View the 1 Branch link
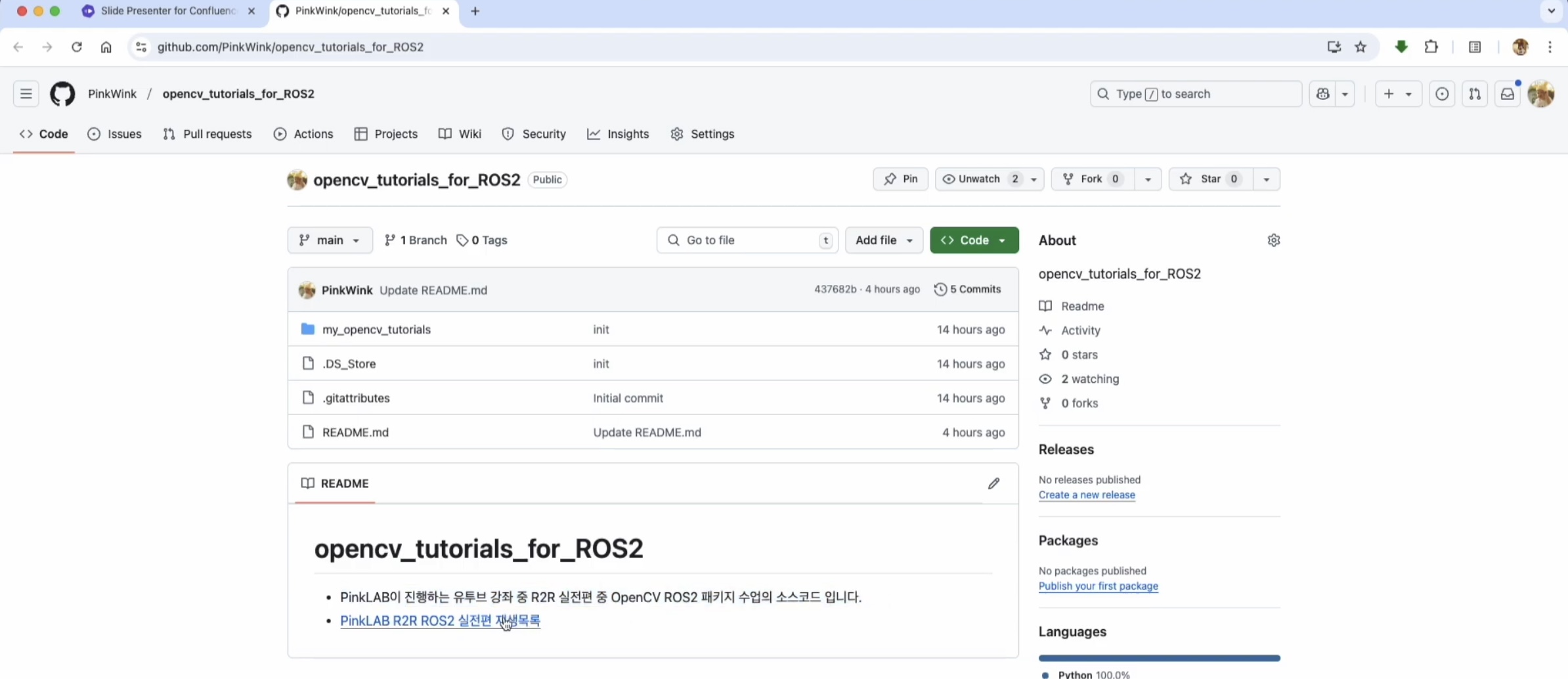The image size is (1568, 679). click(416, 240)
